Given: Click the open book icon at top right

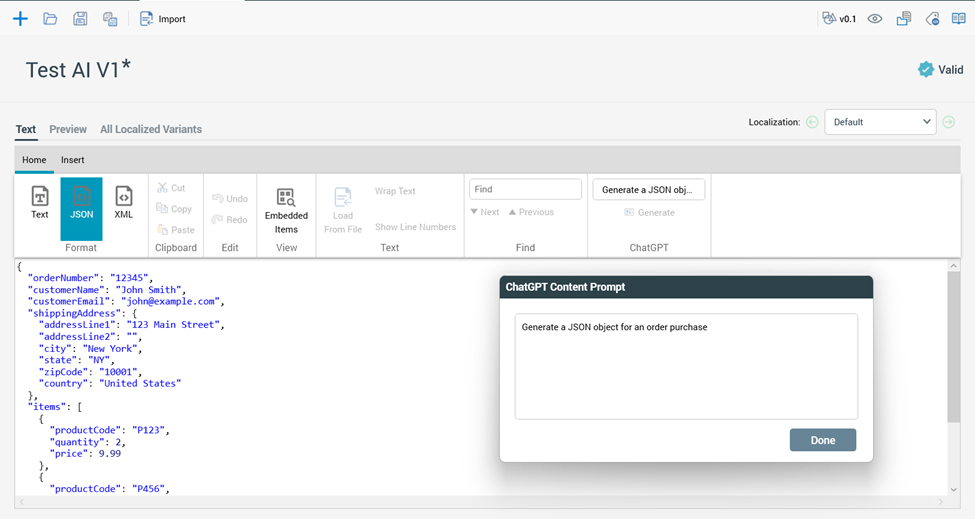Looking at the screenshot, I should click(959, 19).
